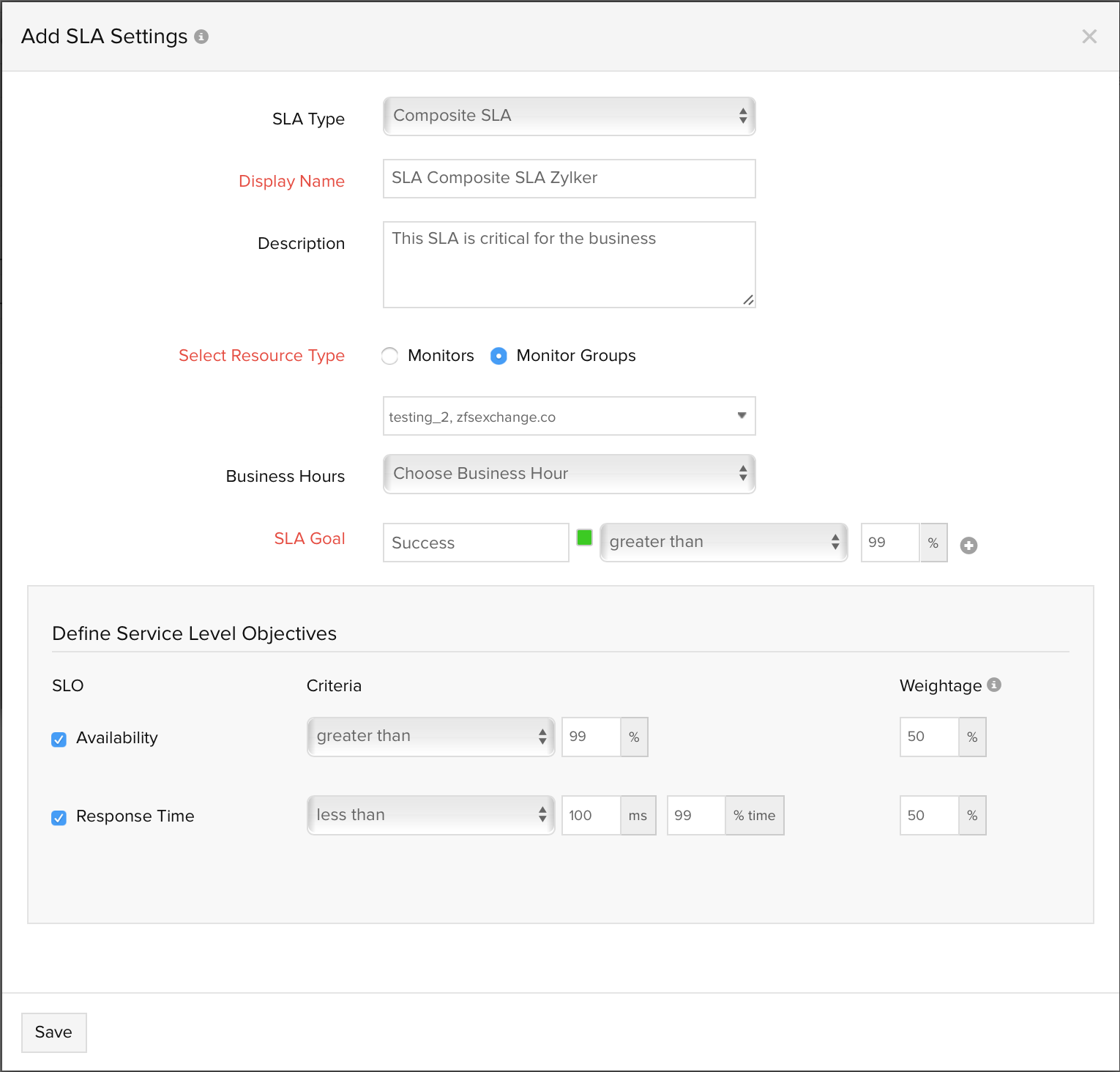Click the info icon beside Add SLA Settings
The width and height of the screenshot is (1120, 1072).
coord(201,37)
